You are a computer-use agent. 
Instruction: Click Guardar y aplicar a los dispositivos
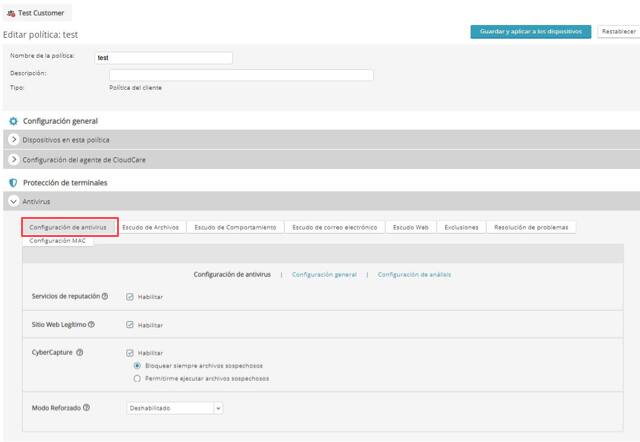pyautogui.click(x=530, y=32)
